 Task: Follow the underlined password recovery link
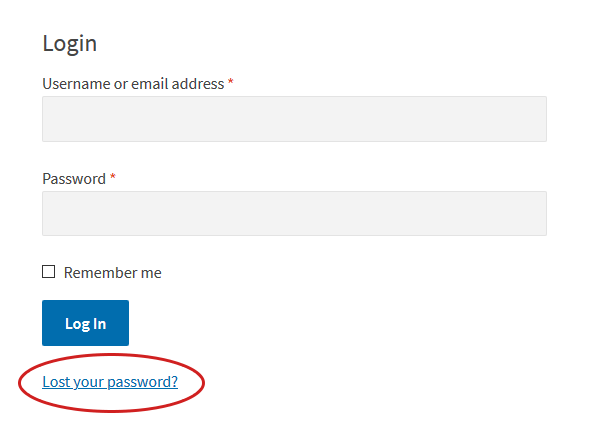click(110, 381)
